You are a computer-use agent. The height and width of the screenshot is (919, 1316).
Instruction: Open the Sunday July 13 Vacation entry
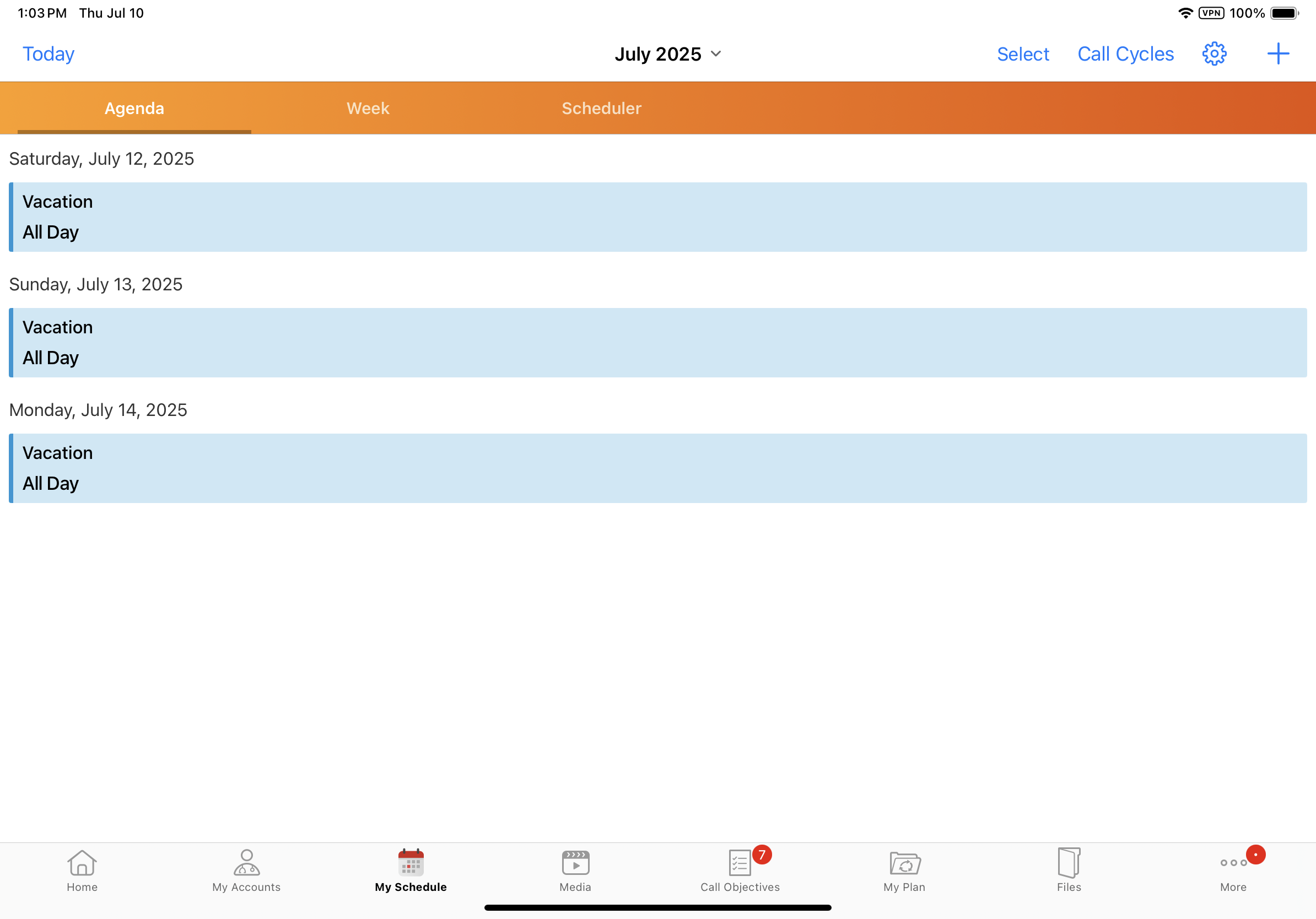658,343
